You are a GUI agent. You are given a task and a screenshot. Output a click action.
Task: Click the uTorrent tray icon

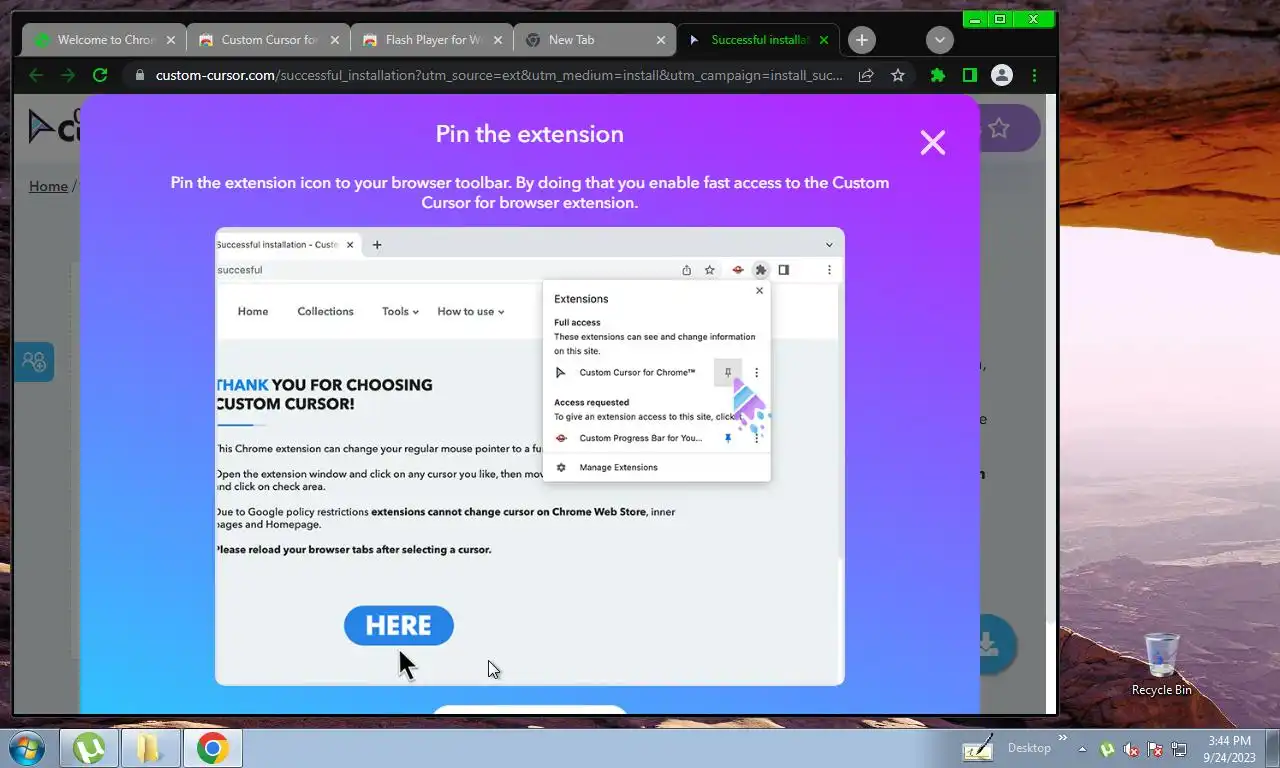pos(1107,749)
